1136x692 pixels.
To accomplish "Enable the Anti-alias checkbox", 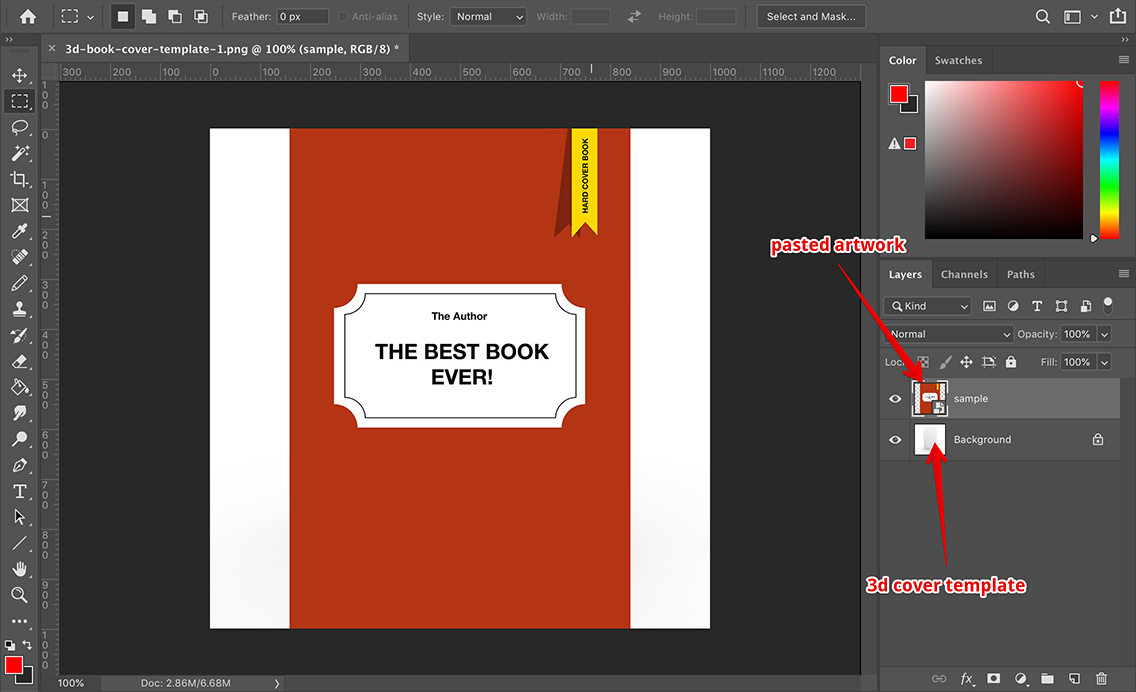I will point(342,16).
